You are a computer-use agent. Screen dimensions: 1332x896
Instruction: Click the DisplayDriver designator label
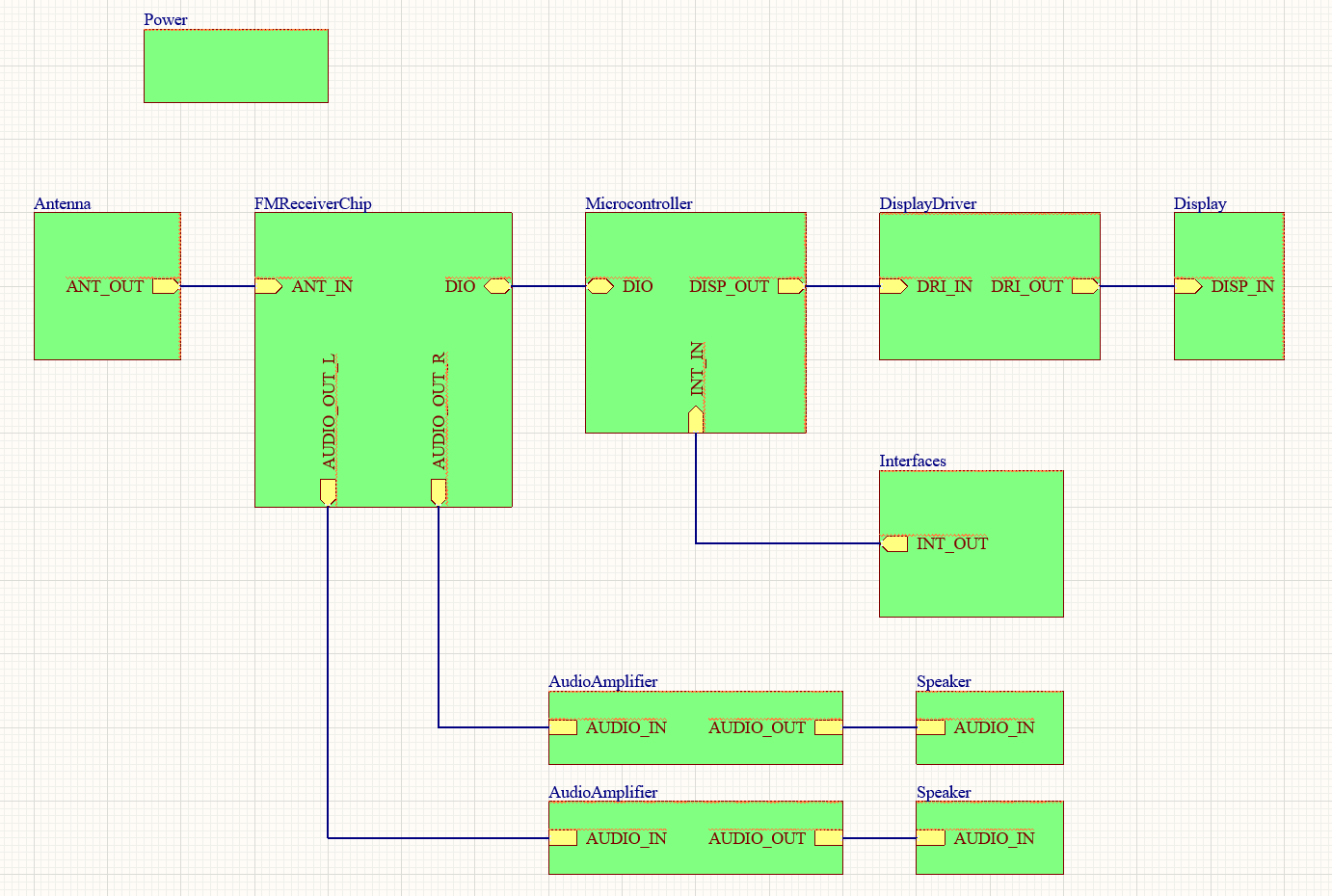pos(928,203)
